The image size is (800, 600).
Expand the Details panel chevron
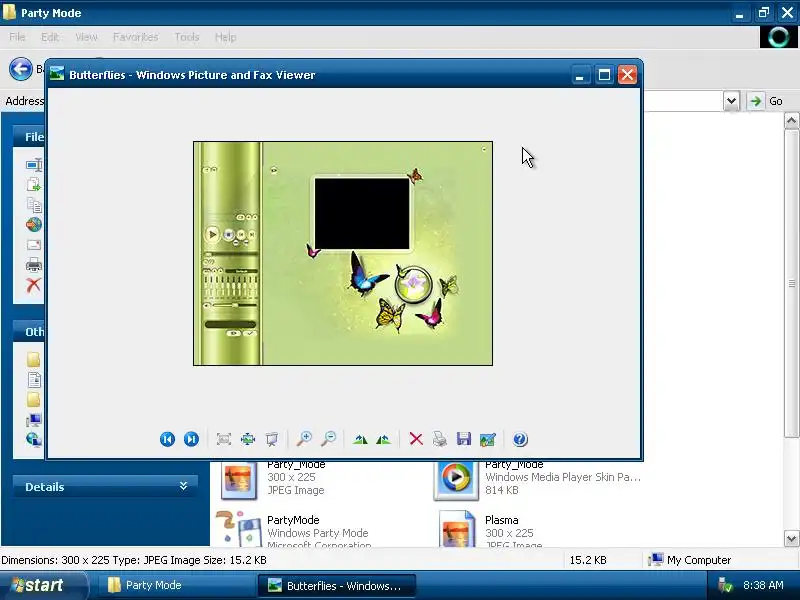point(184,486)
